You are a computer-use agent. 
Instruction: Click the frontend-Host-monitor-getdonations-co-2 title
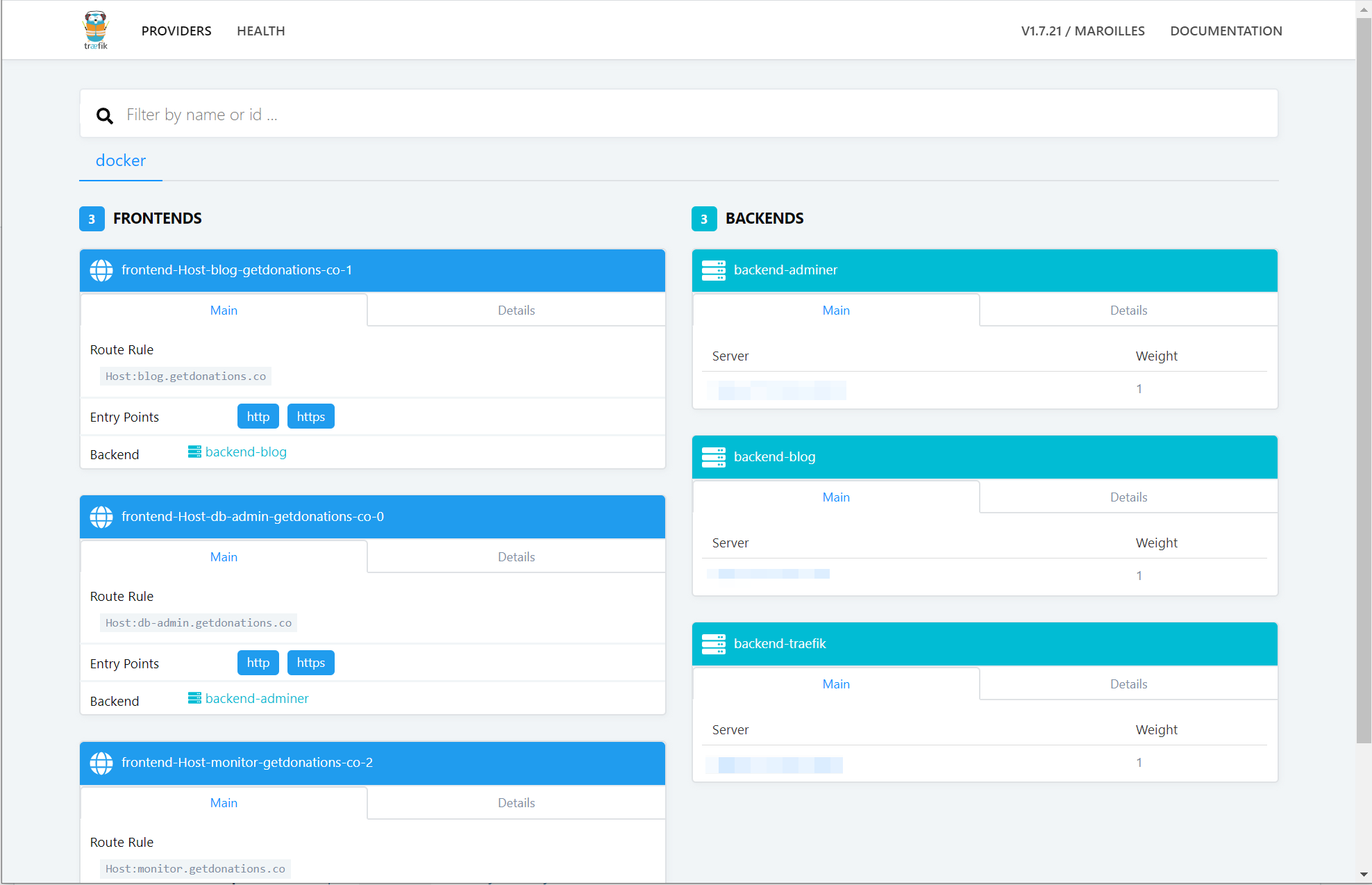pyautogui.click(x=247, y=763)
